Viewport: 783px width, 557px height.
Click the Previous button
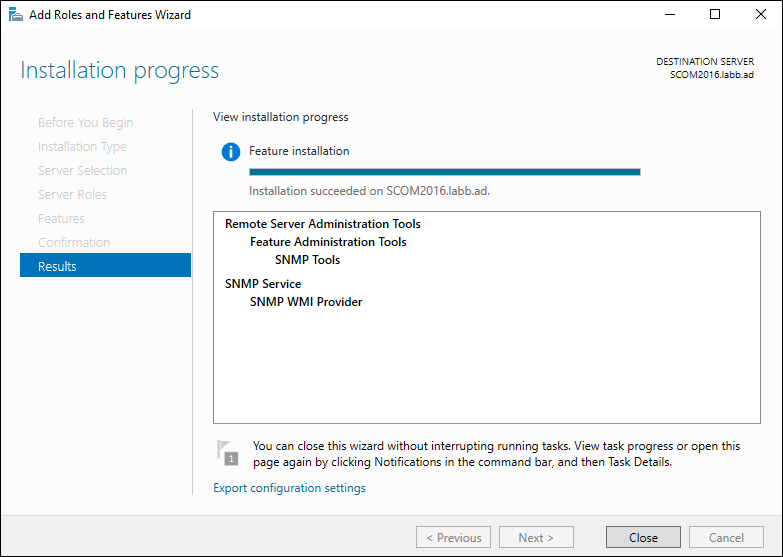[453, 537]
